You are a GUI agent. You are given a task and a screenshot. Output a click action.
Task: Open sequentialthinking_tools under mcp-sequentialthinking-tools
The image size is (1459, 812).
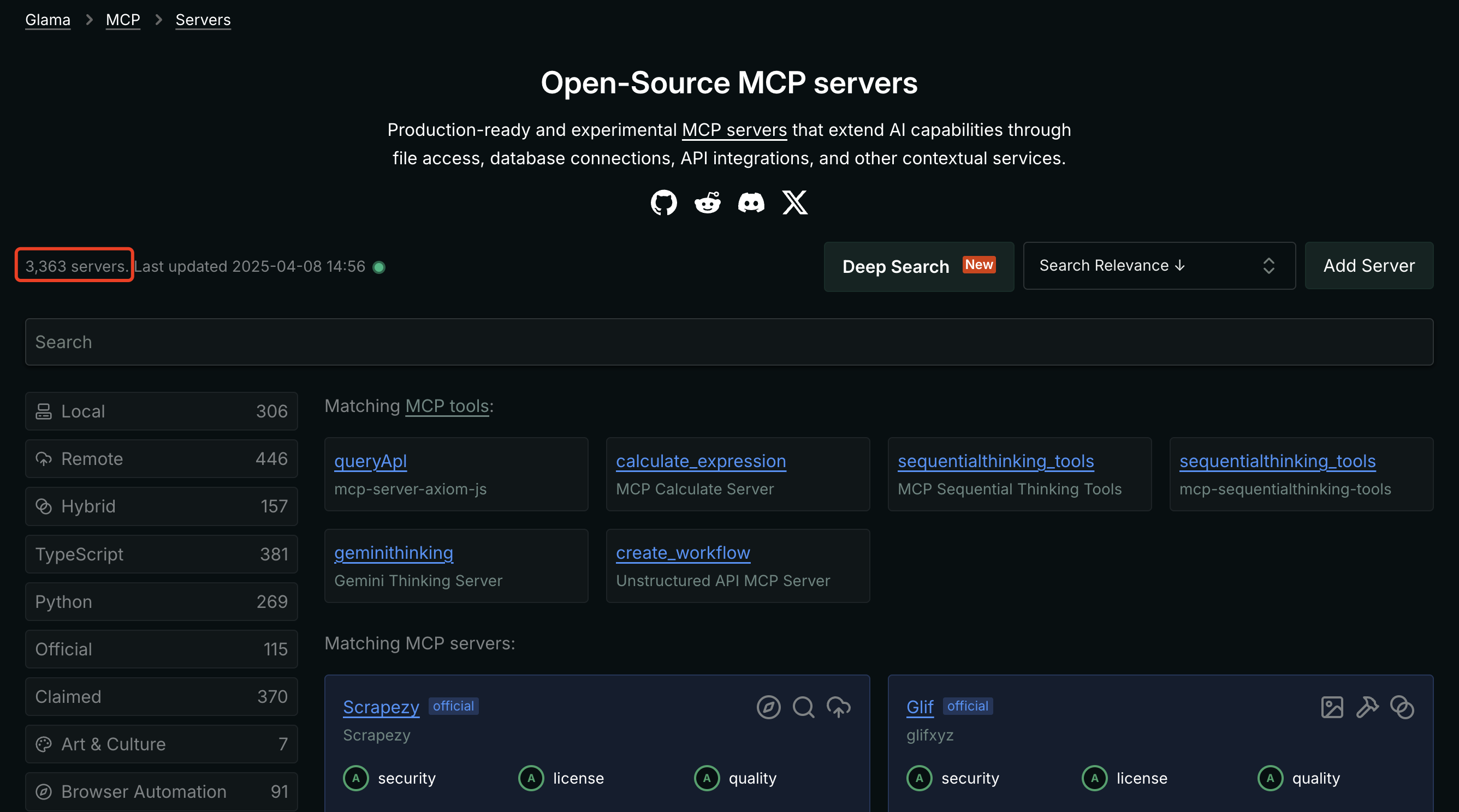click(1277, 461)
